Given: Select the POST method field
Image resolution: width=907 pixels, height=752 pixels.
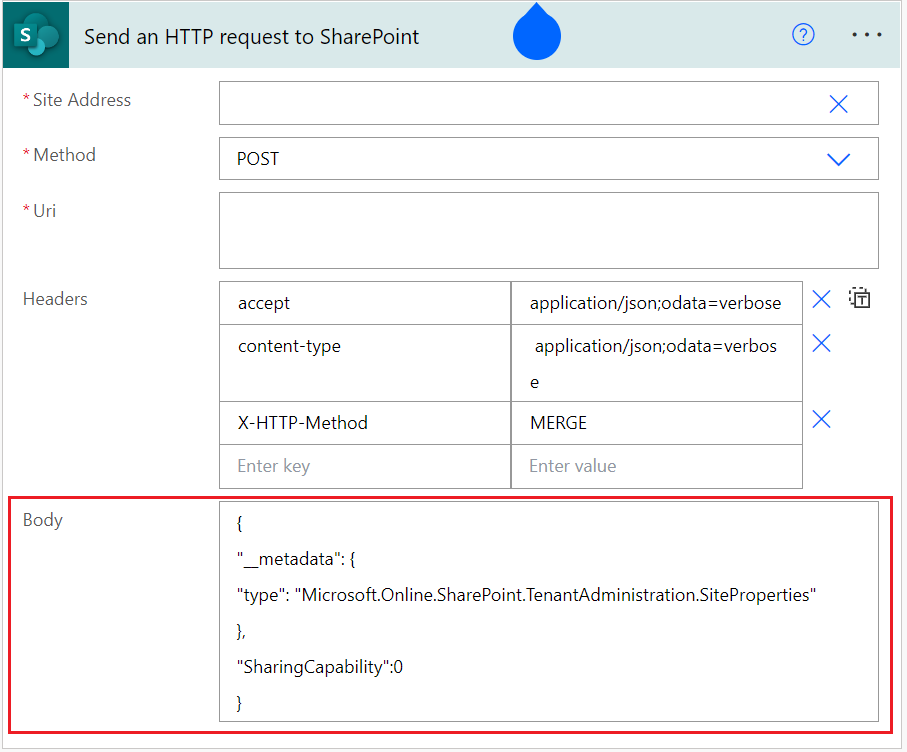Looking at the screenshot, I should tap(548, 158).
